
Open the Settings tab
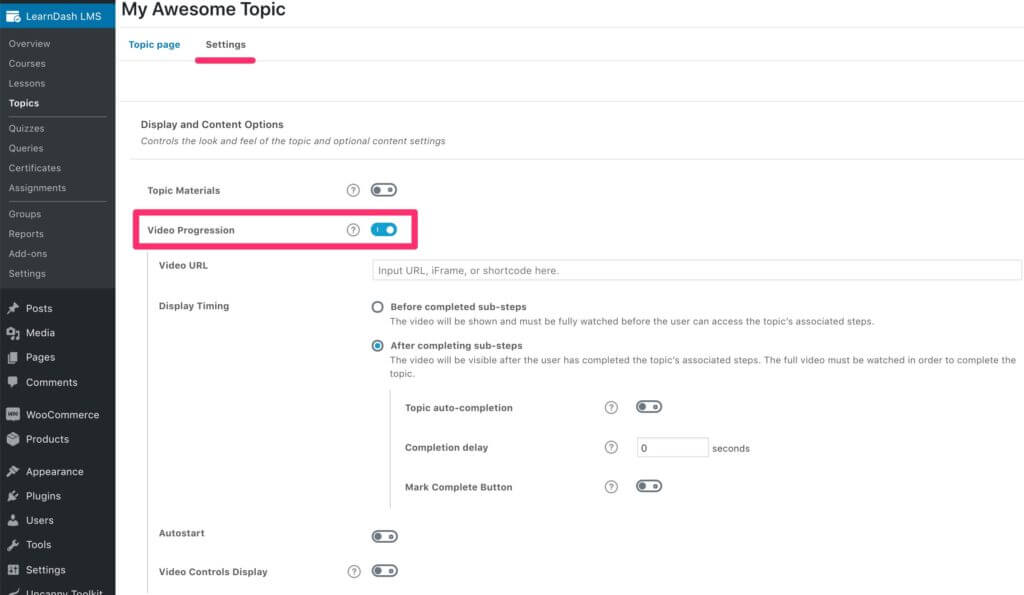(225, 45)
